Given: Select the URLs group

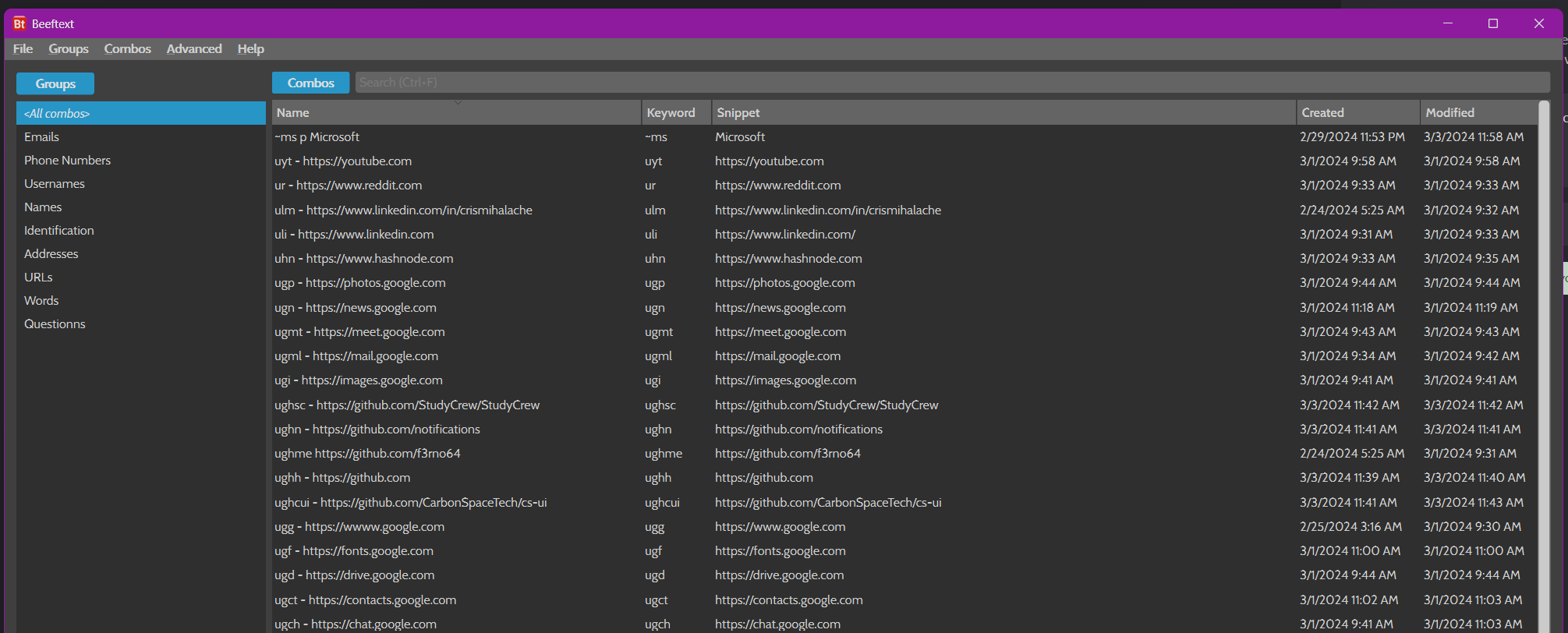Looking at the screenshot, I should (141, 277).
